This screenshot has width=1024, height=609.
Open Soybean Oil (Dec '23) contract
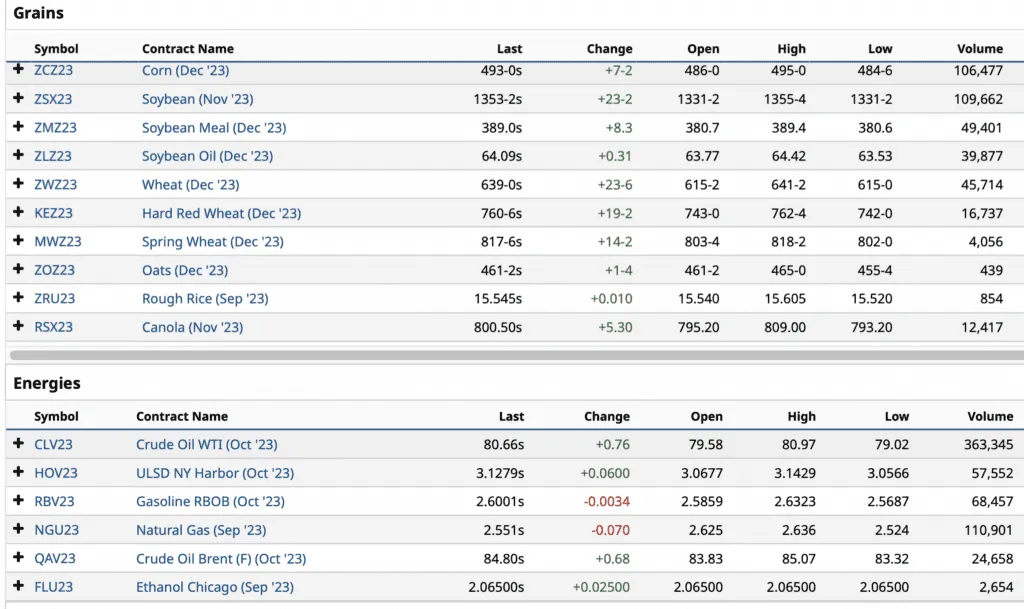point(207,156)
